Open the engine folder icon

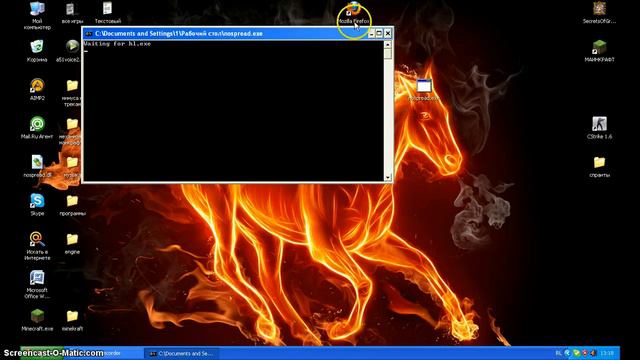pos(72,239)
